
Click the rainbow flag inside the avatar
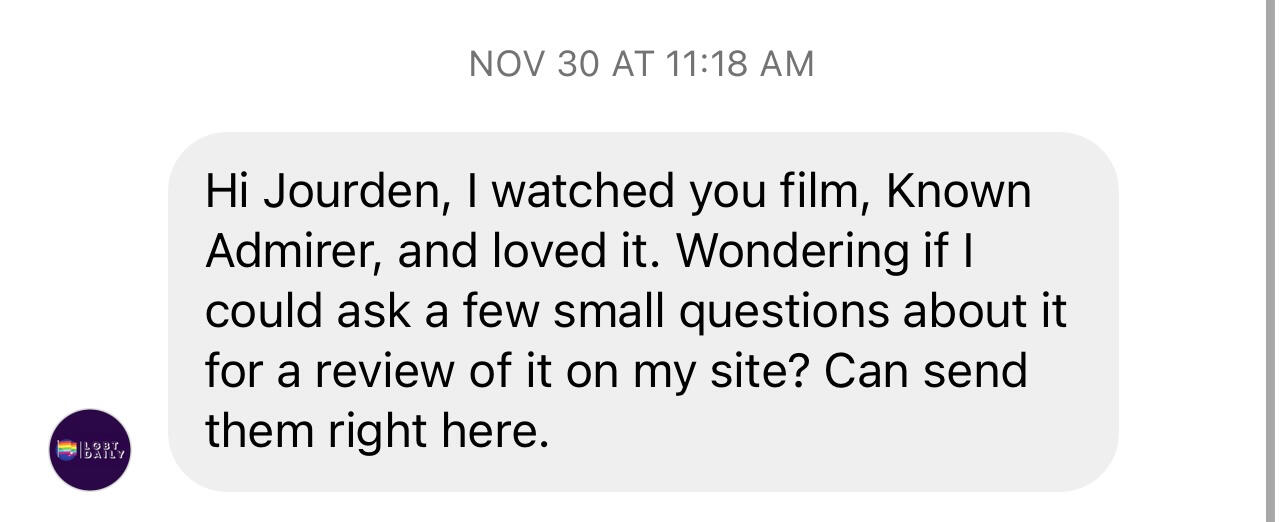click(68, 450)
